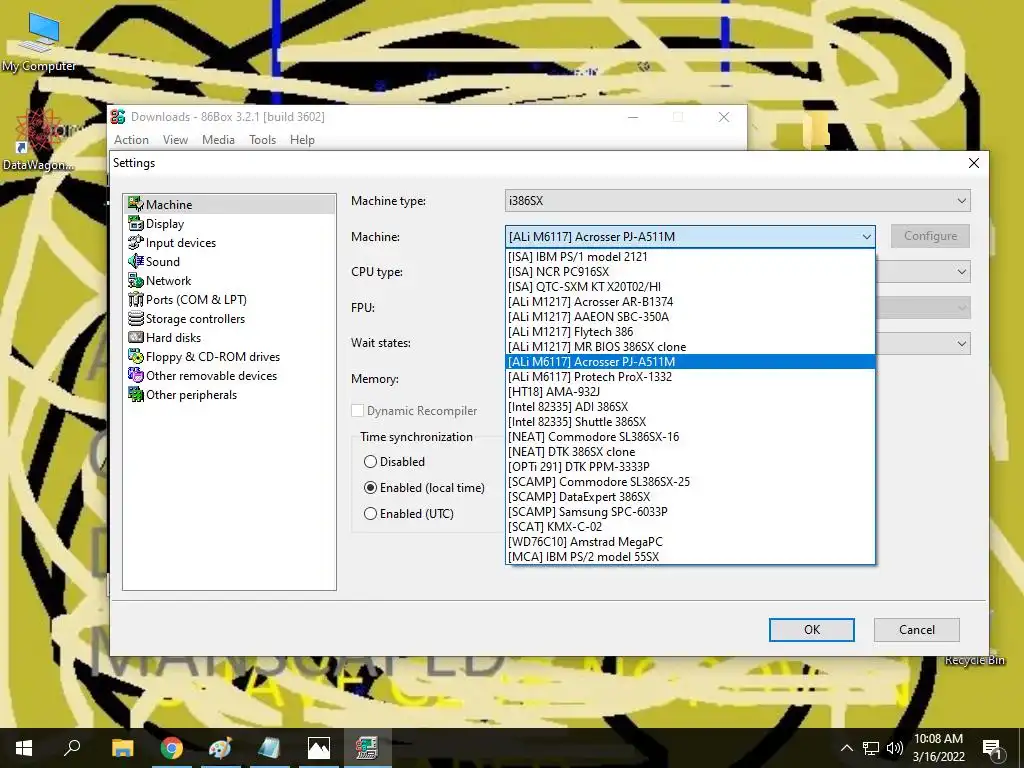Select the Sound category icon
The image size is (1024, 768).
(x=136, y=261)
